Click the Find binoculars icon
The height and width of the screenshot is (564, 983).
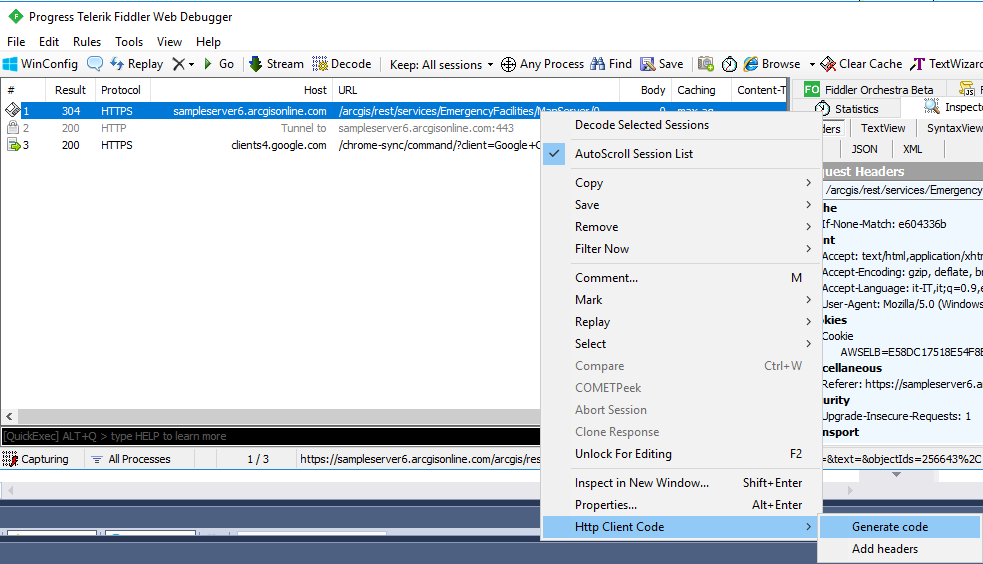point(598,64)
